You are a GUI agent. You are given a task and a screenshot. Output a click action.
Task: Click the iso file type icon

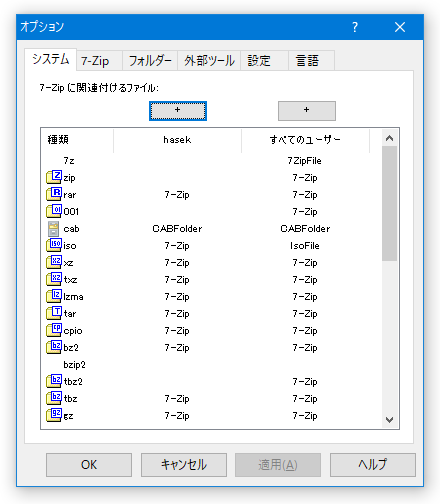click(54, 245)
